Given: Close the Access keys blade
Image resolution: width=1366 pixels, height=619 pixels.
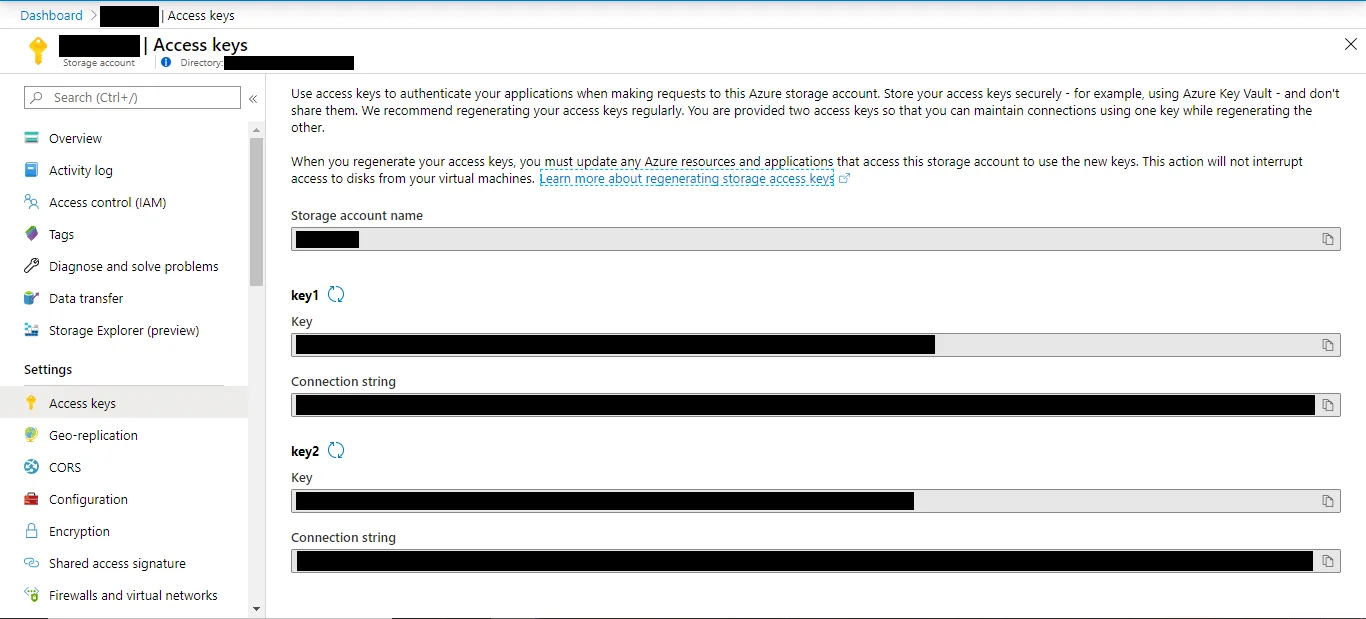Looking at the screenshot, I should coord(1350,44).
